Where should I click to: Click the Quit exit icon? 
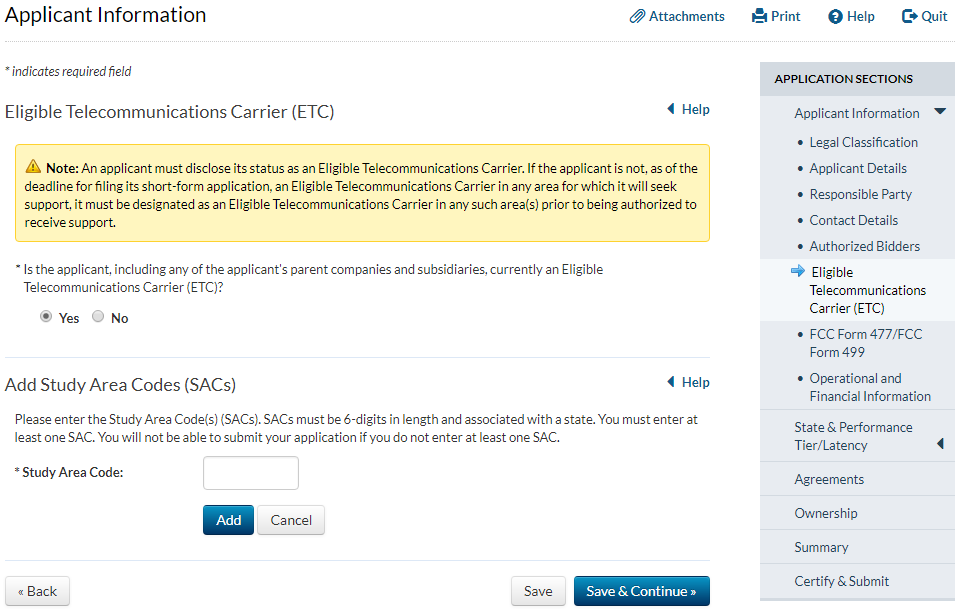[x=909, y=17]
